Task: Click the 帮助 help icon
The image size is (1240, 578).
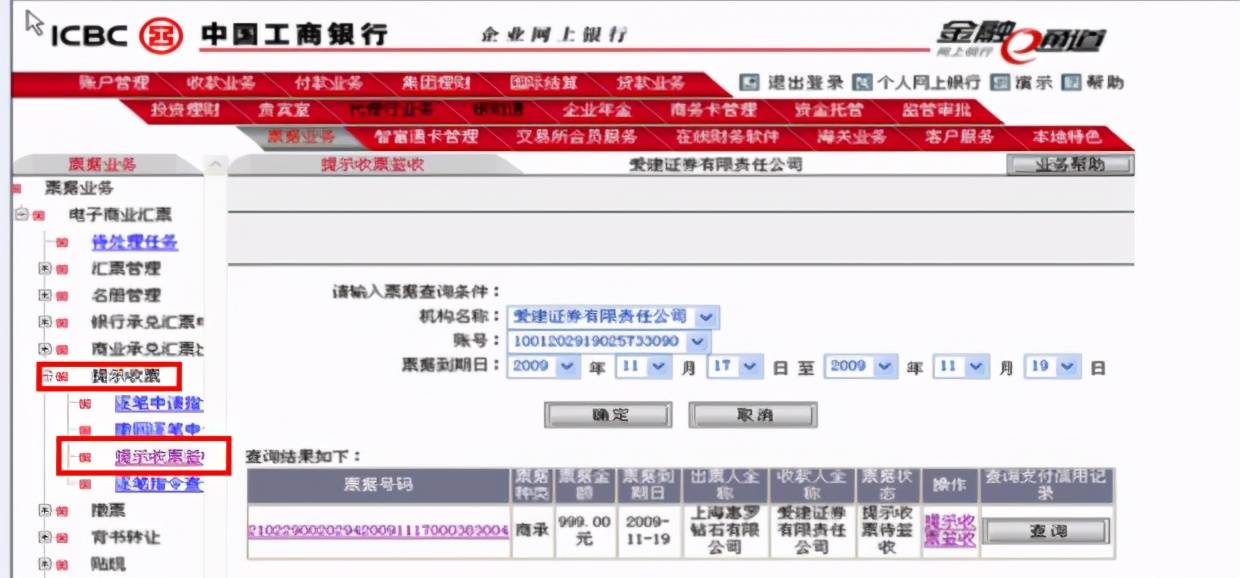Action: tap(1071, 83)
